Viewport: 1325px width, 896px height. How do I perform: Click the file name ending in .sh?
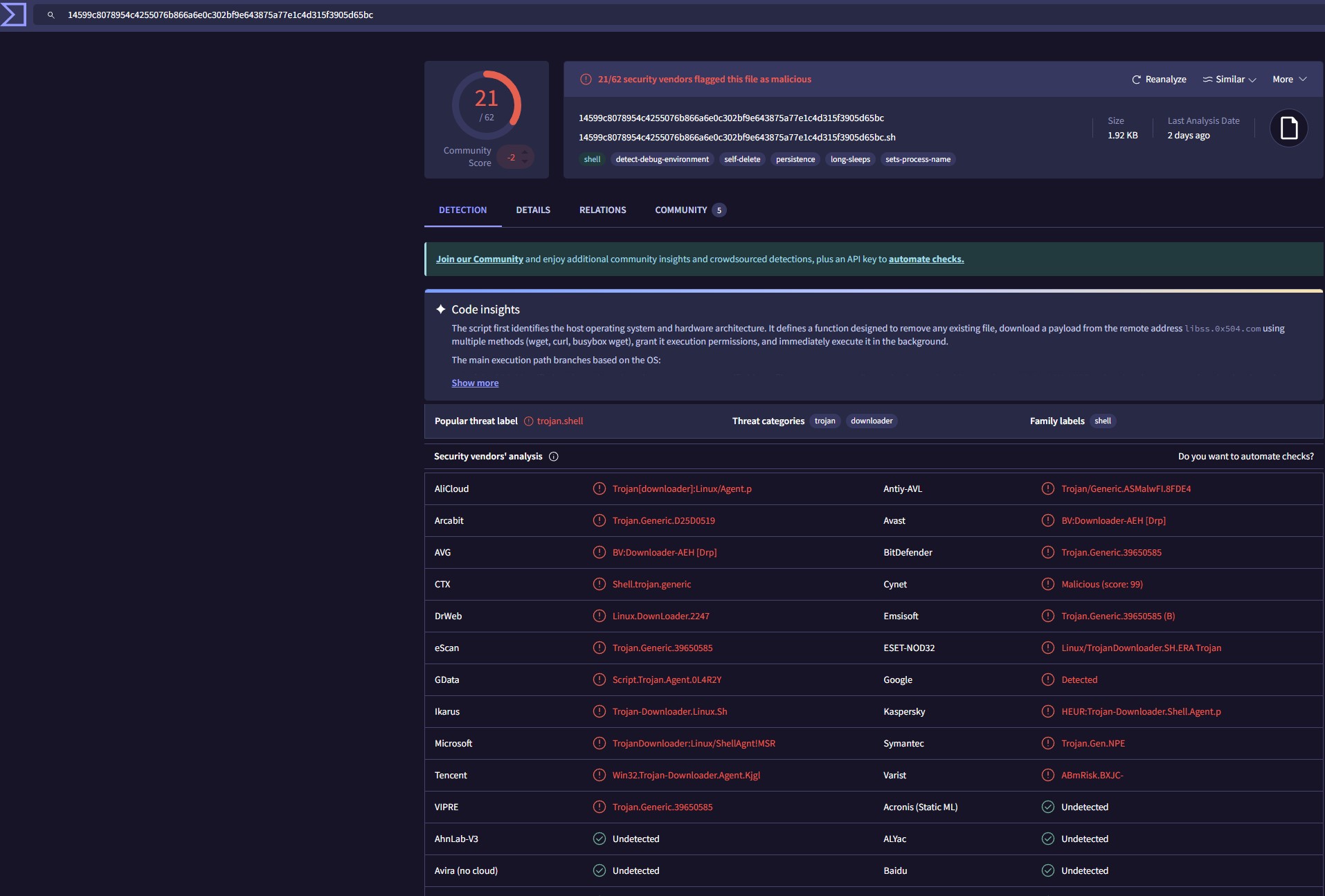click(x=737, y=138)
